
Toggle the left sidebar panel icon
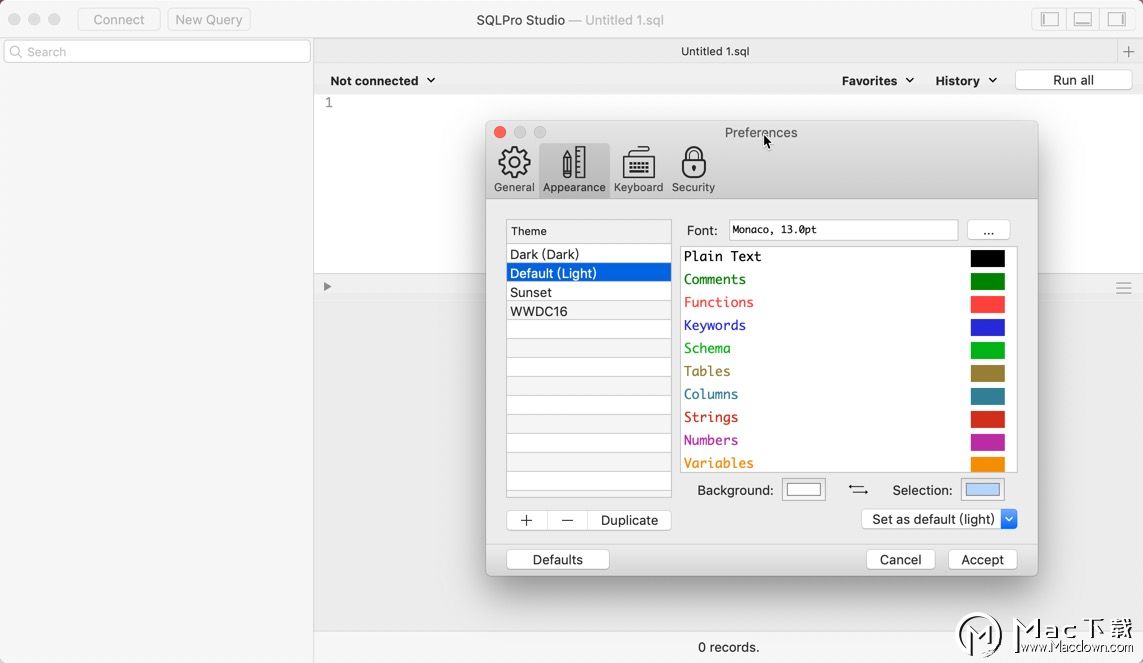point(1050,20)
